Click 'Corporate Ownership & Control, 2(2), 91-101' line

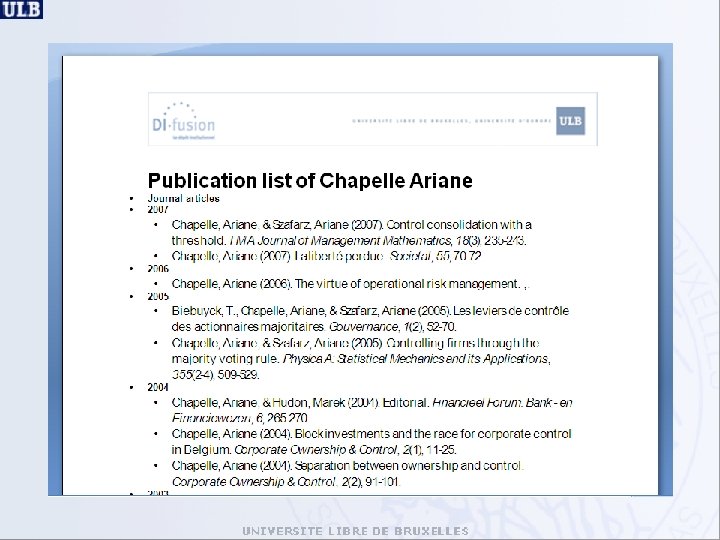pyautogui.click(x=286, y=482)
